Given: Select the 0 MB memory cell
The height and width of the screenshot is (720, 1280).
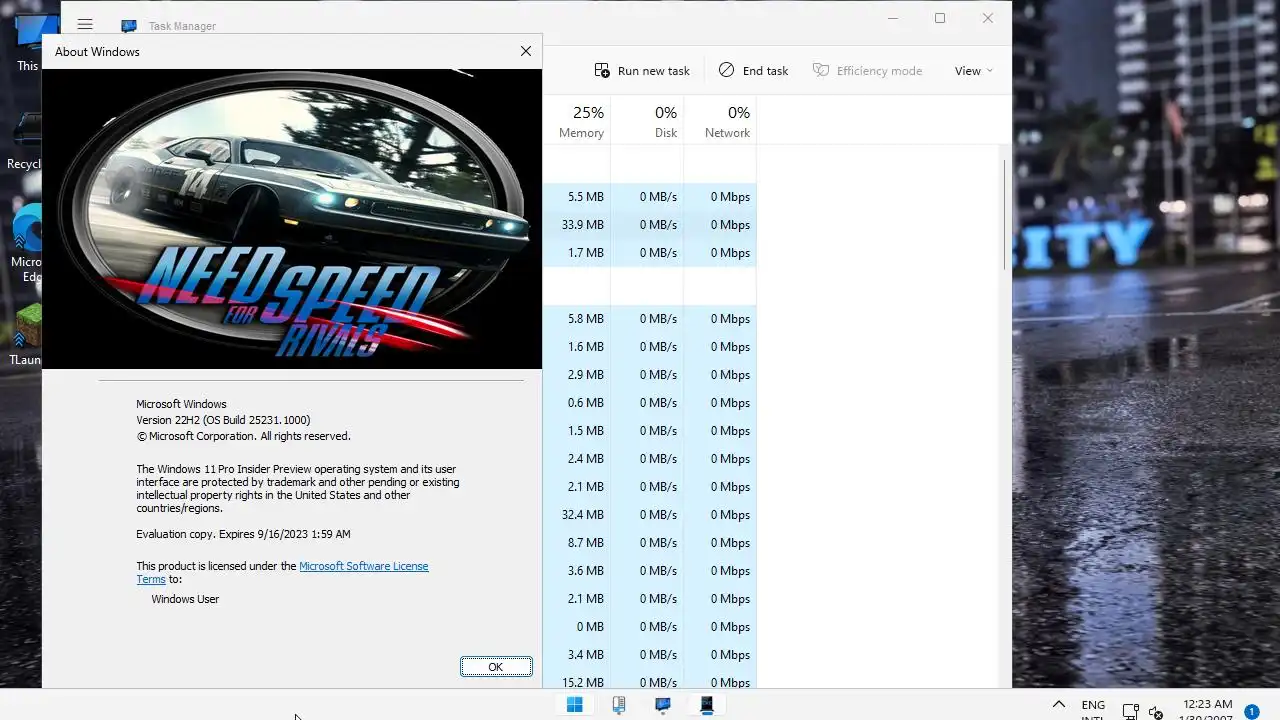Looking at the screenshot, I should tap(577, 627).
